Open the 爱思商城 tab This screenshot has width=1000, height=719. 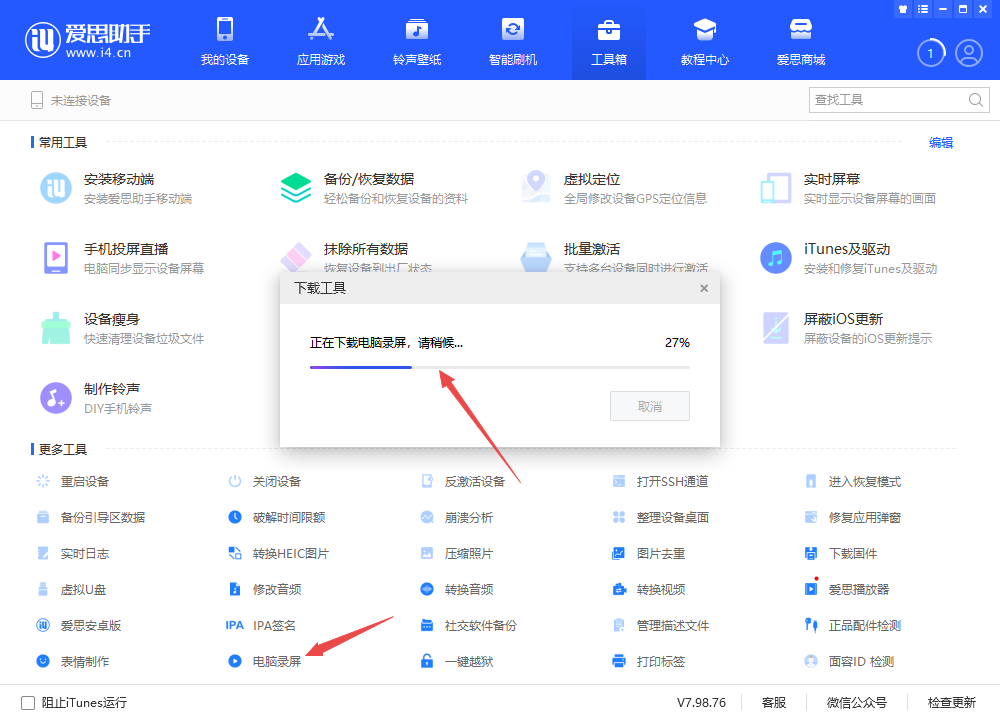(x=801, y=41)
